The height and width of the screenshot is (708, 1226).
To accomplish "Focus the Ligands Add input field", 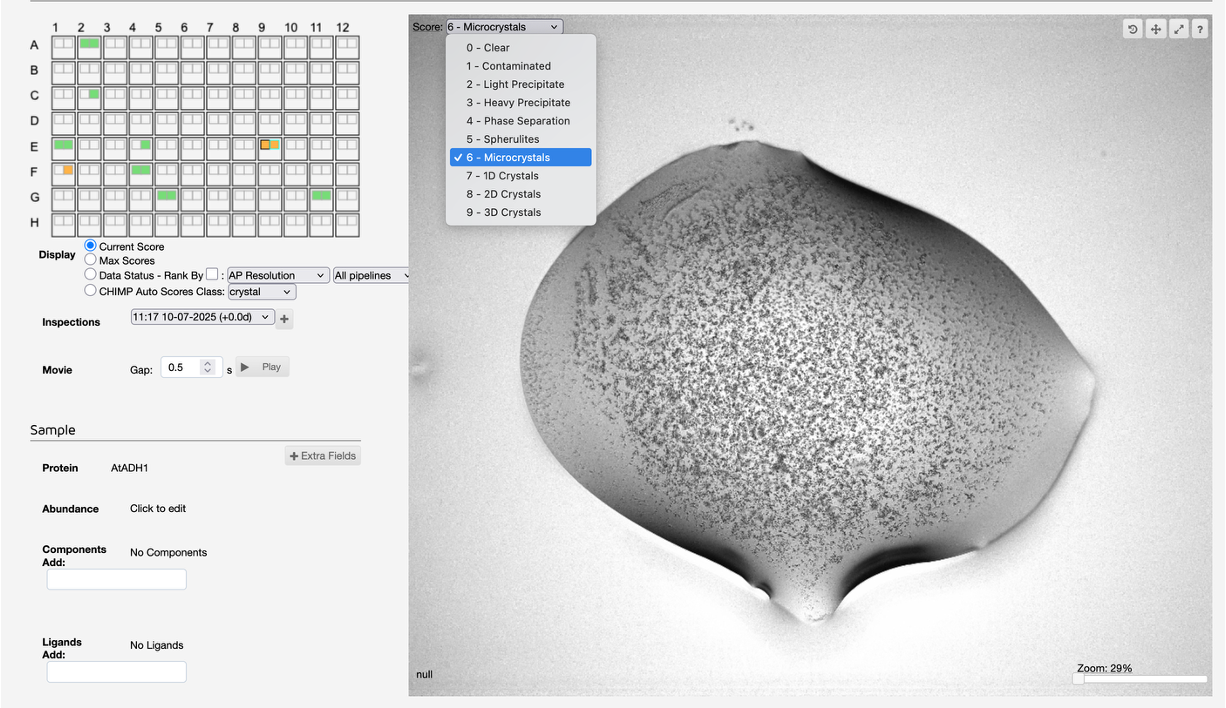I will (x=116, y=672).
